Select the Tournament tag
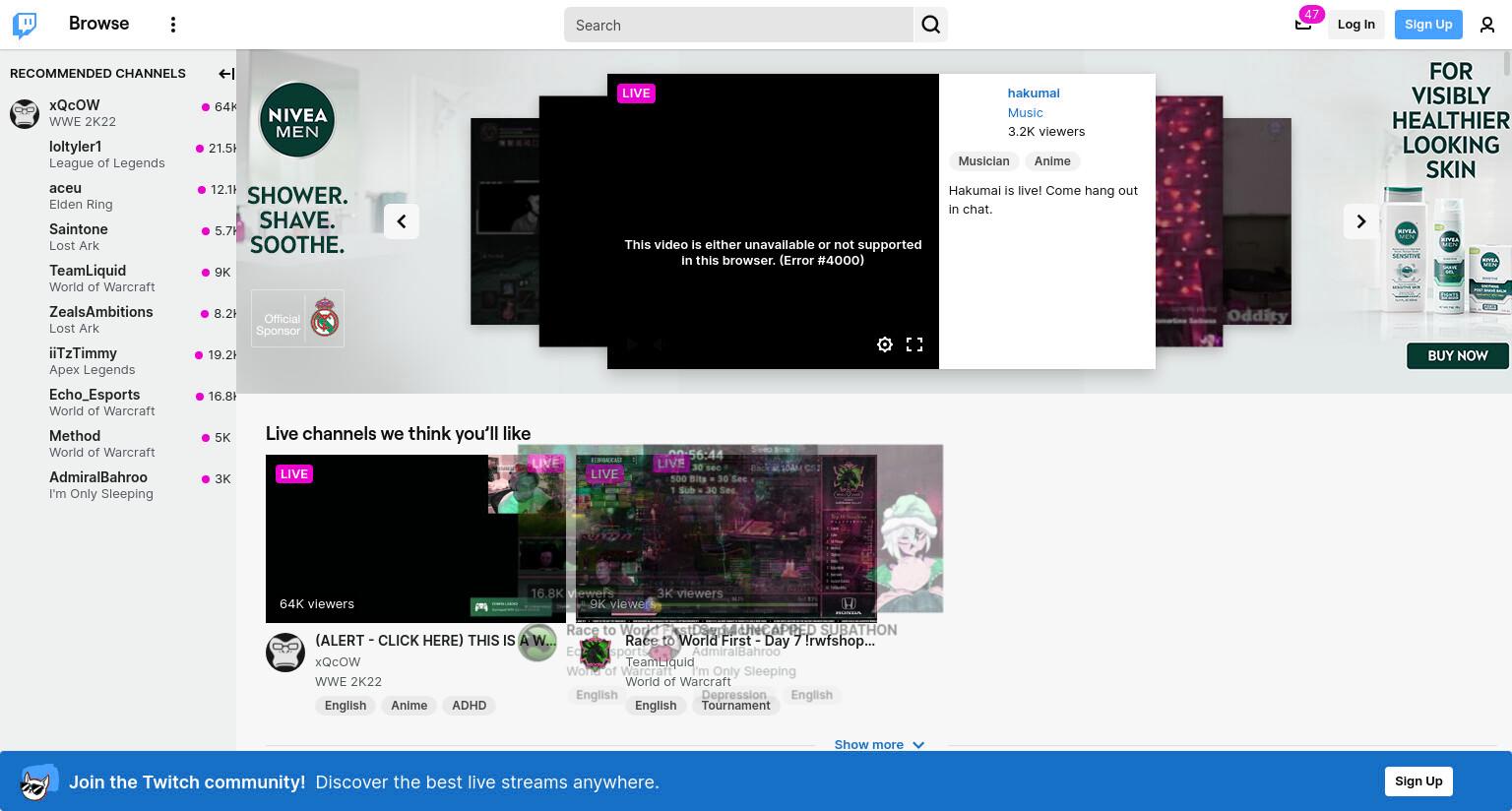 pos(736,706)
